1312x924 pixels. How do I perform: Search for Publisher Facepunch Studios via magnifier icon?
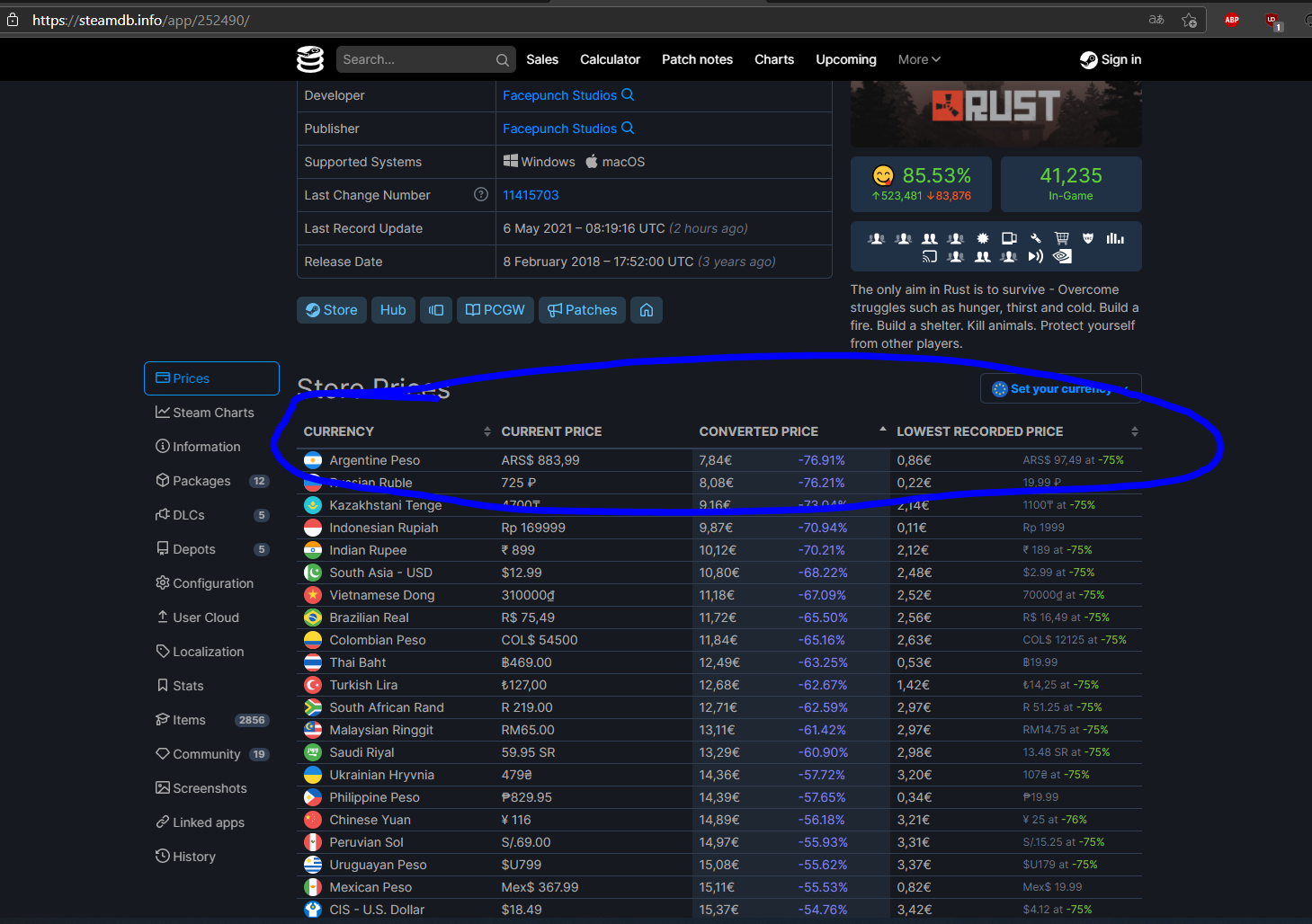tap(628, 128)
